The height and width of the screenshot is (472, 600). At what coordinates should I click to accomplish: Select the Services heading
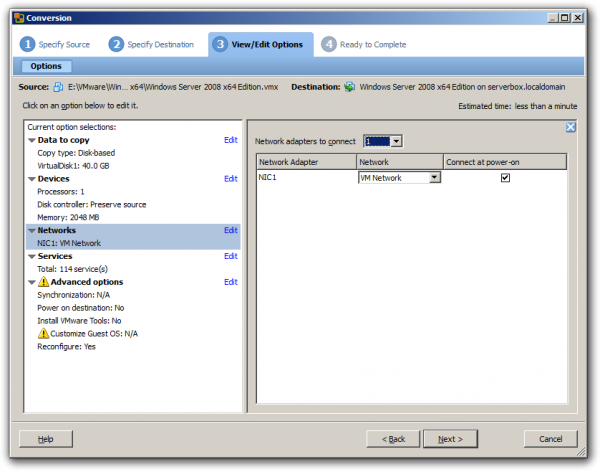(55, 256)
